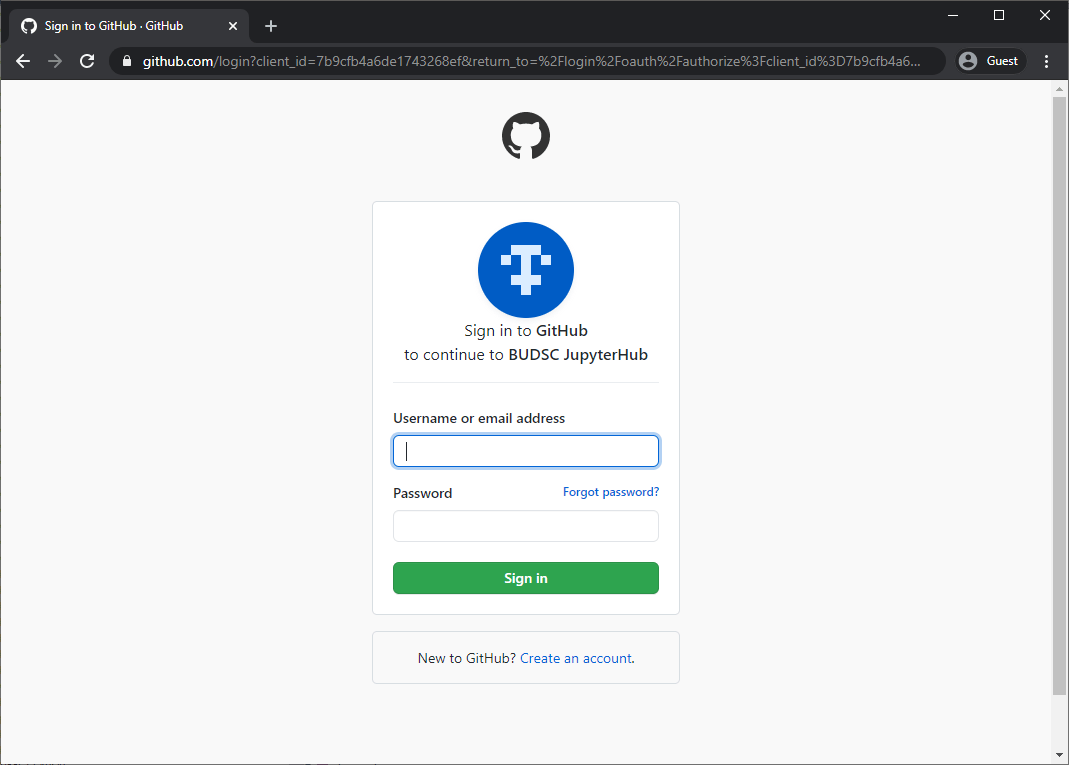The image size is (1069, 765).
Task: Open the Guest profile button
Action: point(991,61)
